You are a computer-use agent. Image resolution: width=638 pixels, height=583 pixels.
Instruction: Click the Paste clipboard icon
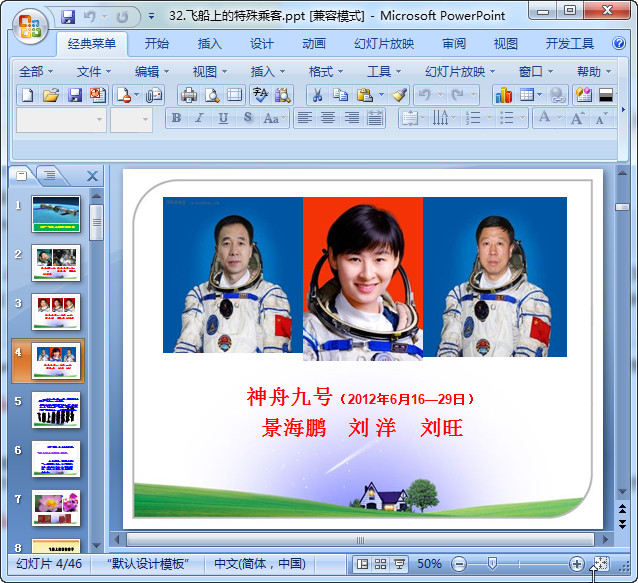(x=365, y=95)
